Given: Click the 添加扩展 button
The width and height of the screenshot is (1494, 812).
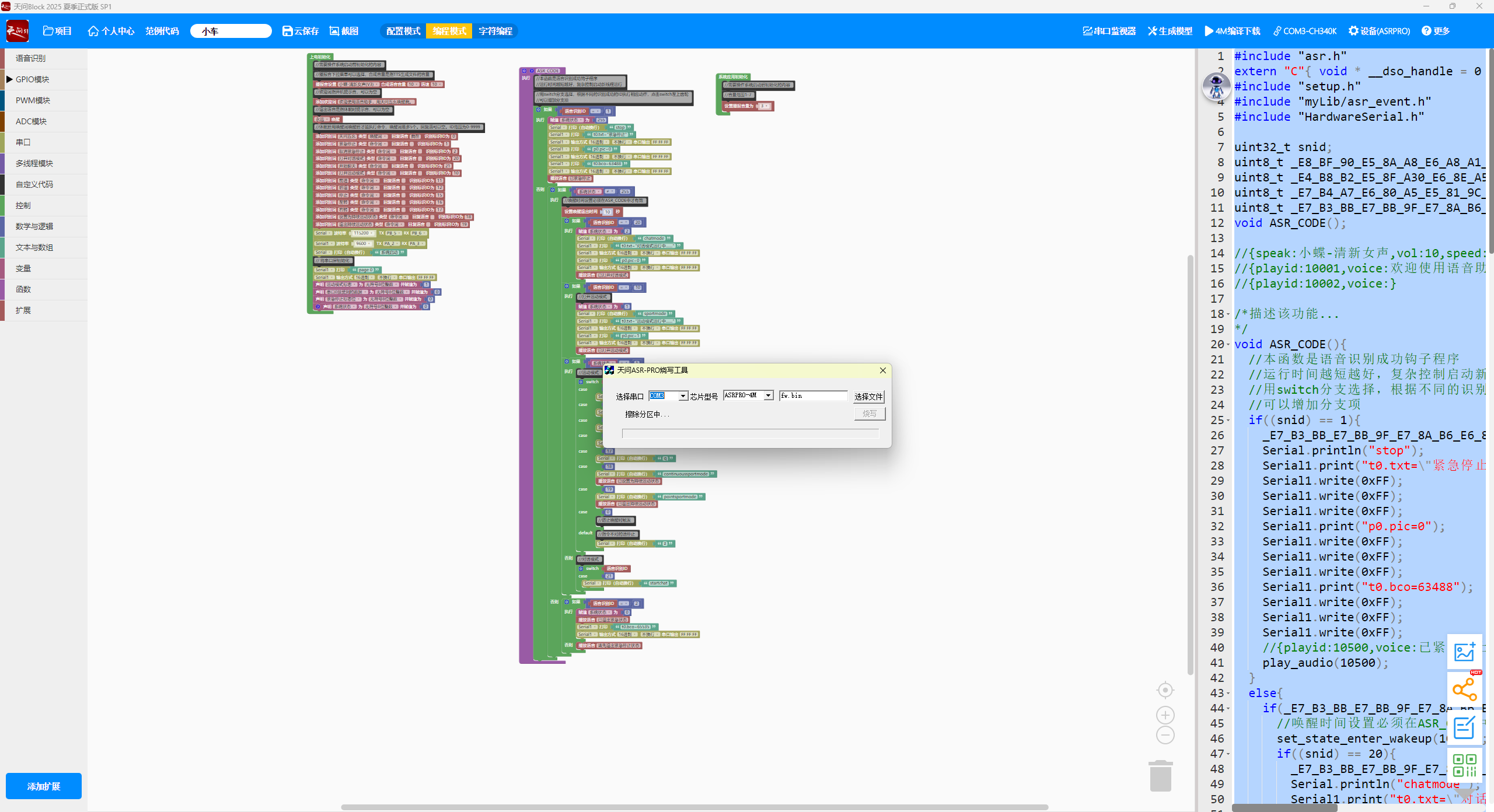Looking at the screenshot, I should pos(44,786).
